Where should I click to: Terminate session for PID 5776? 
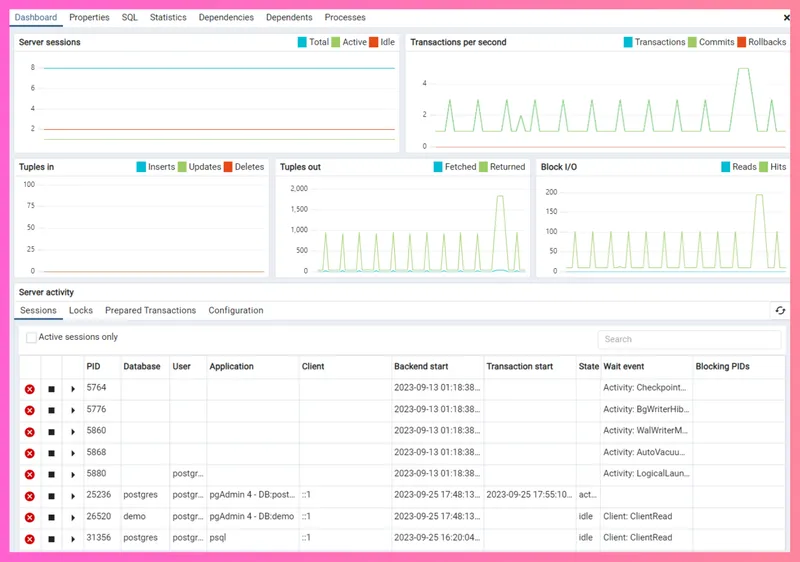point(30,411)
